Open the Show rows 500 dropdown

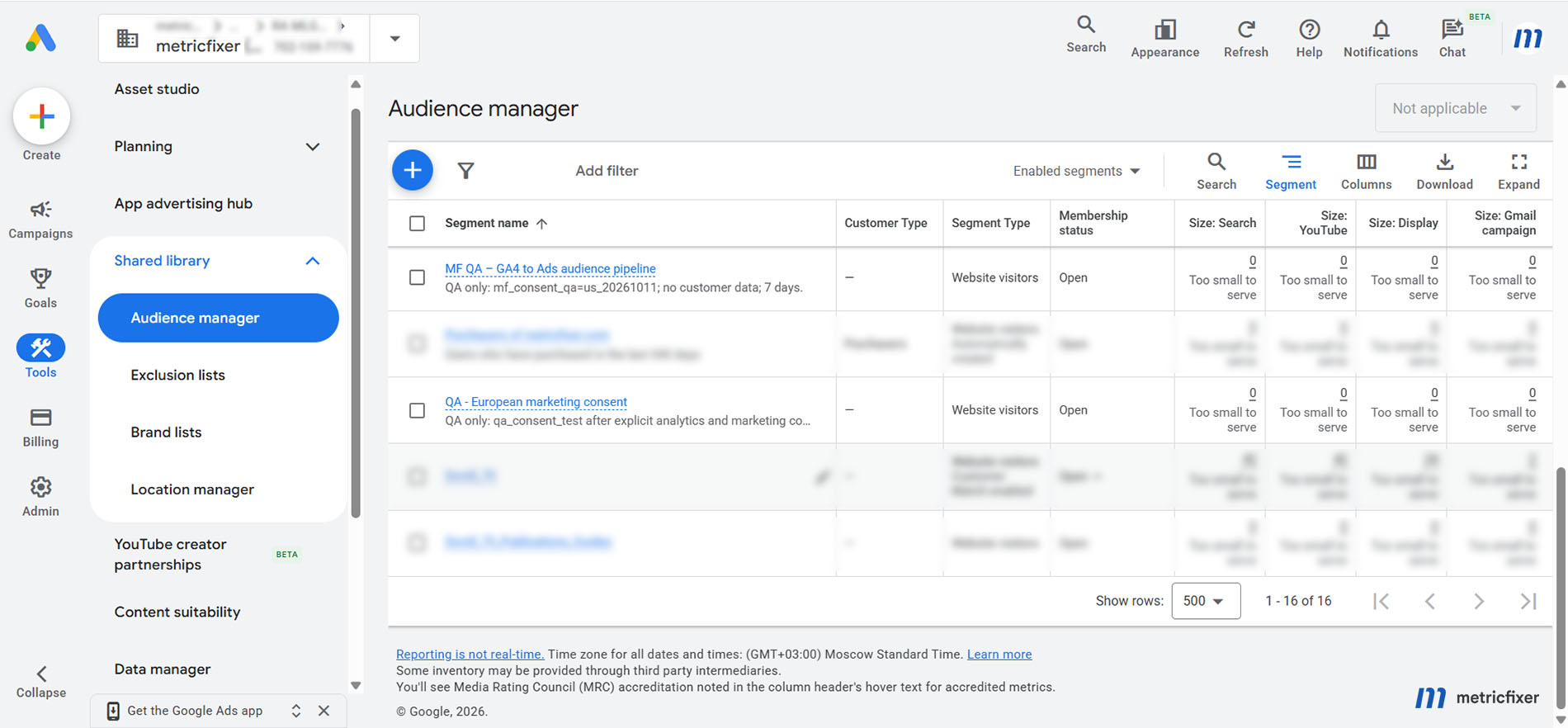pyautogui.click(x=1206, y=601)
